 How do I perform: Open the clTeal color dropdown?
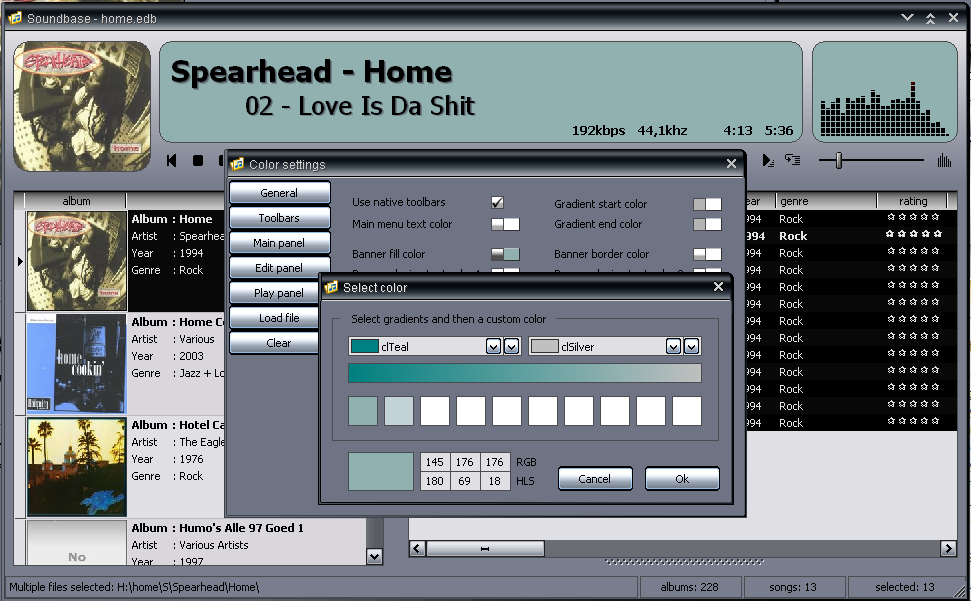[x=494, y=347]
